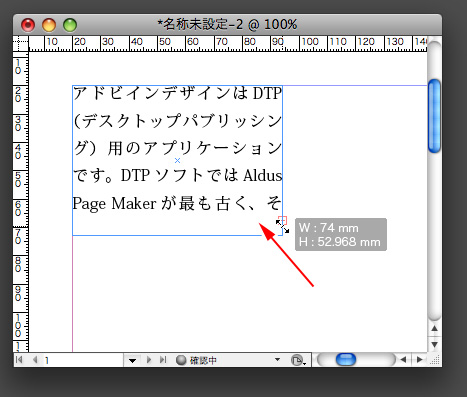The width and height of the screenshot is (467, 397).
Task: Go to the next page
Action: (x=149, y=360)
